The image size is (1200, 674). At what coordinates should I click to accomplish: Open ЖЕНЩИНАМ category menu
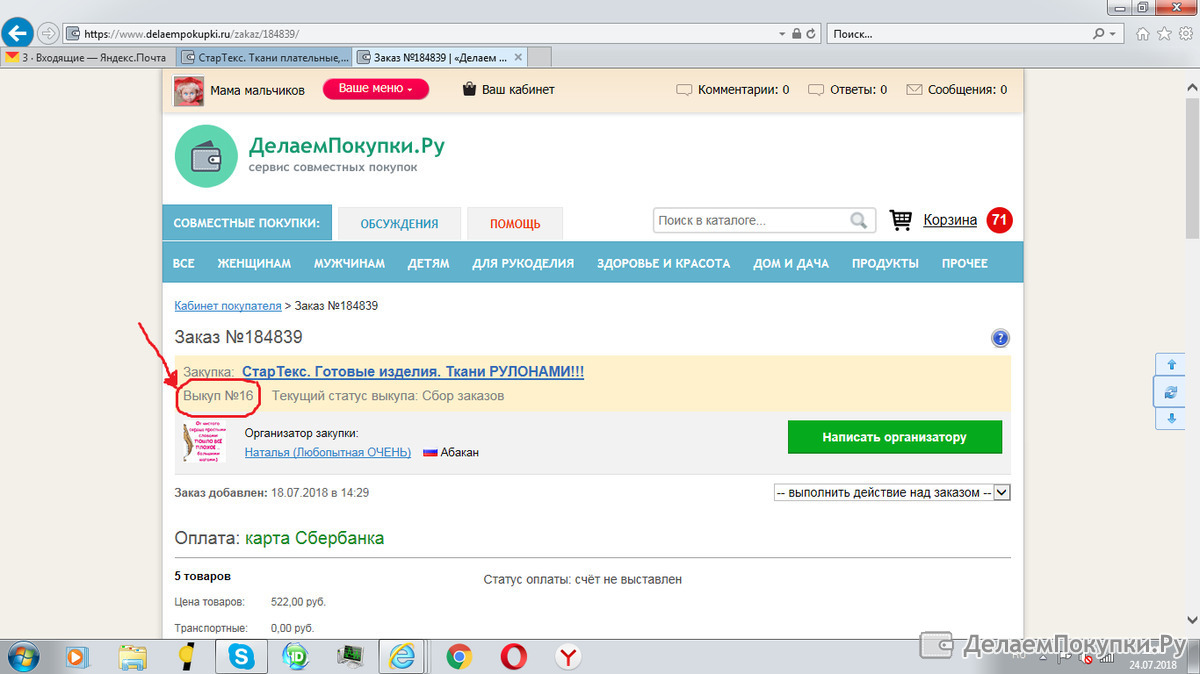[254, 263]
